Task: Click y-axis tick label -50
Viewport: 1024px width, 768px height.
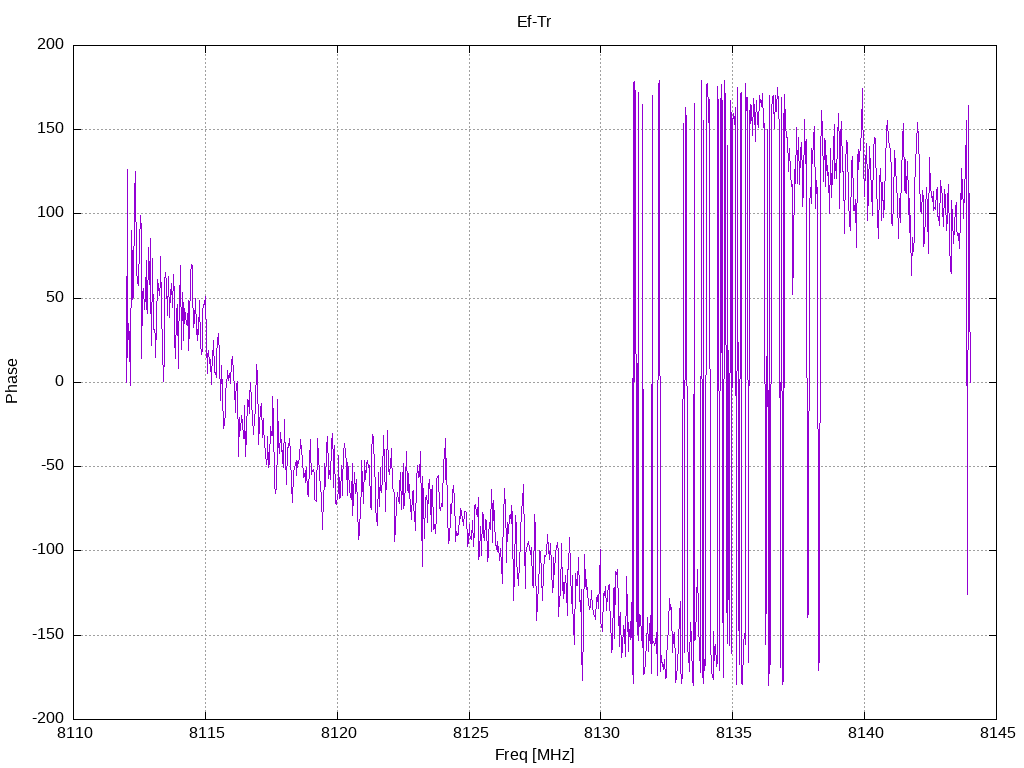Action: (x=53, y=466)
